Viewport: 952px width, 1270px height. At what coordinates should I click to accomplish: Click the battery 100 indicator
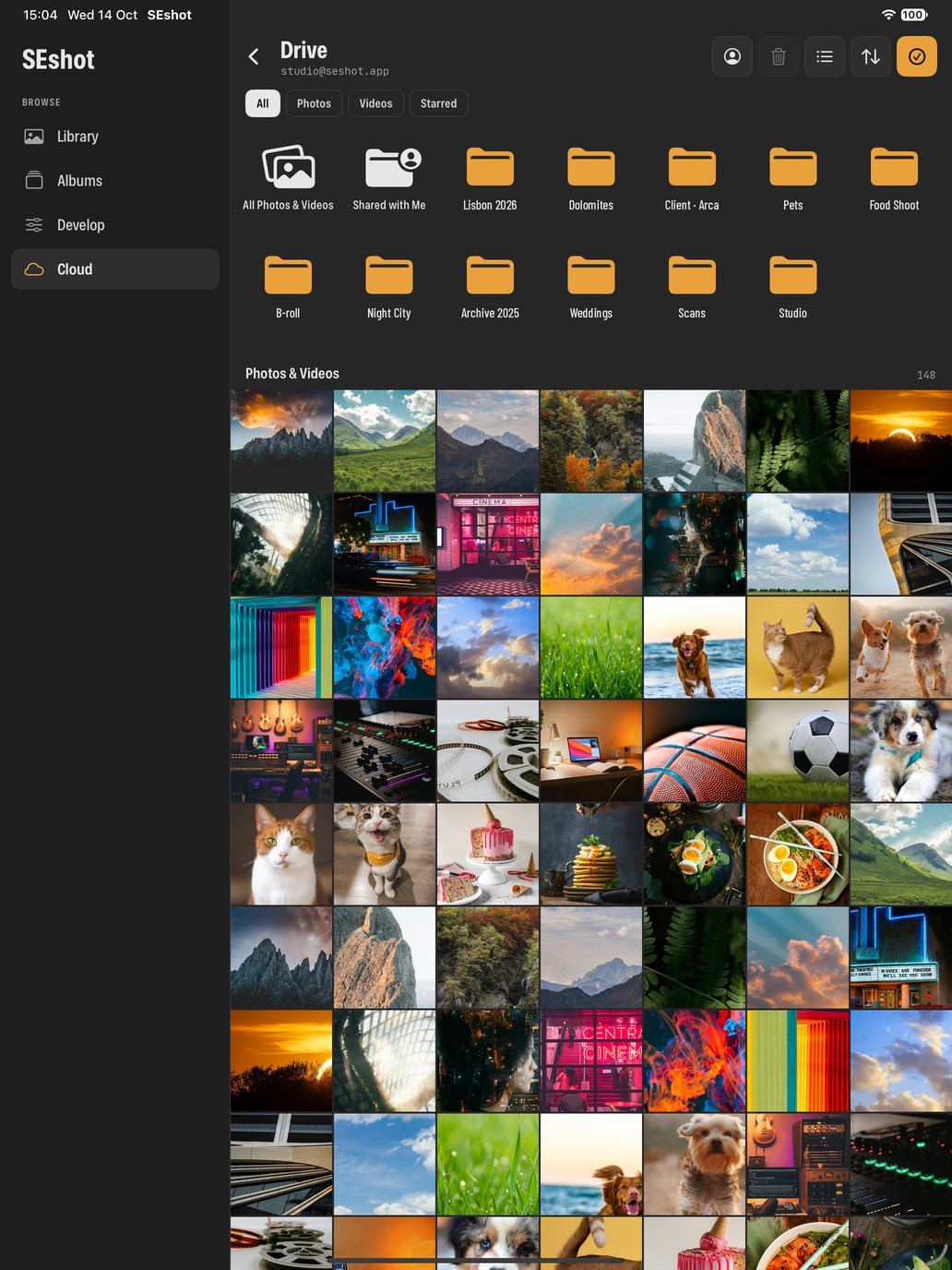click(914, 15)
